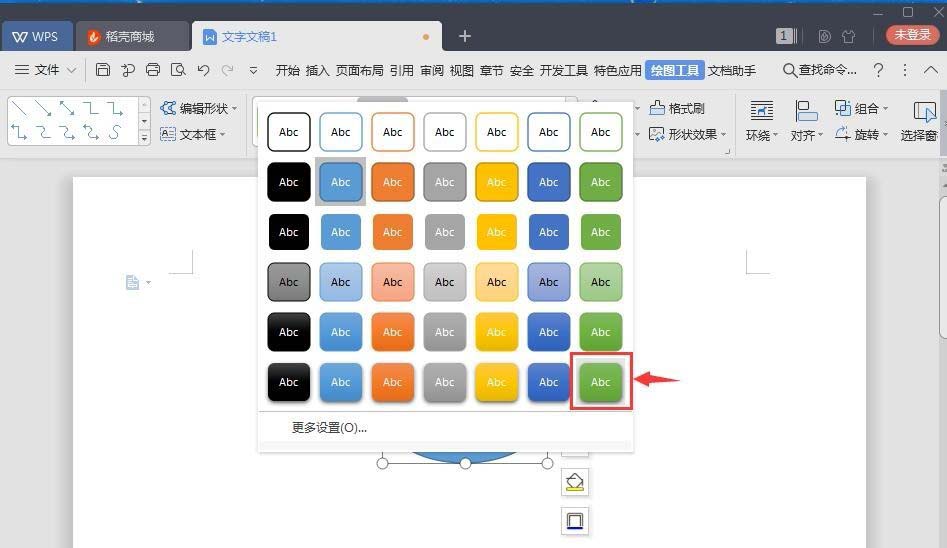Screen dimensions: 947x548
Task: Click the export to PDF icon
Action: 128,70
